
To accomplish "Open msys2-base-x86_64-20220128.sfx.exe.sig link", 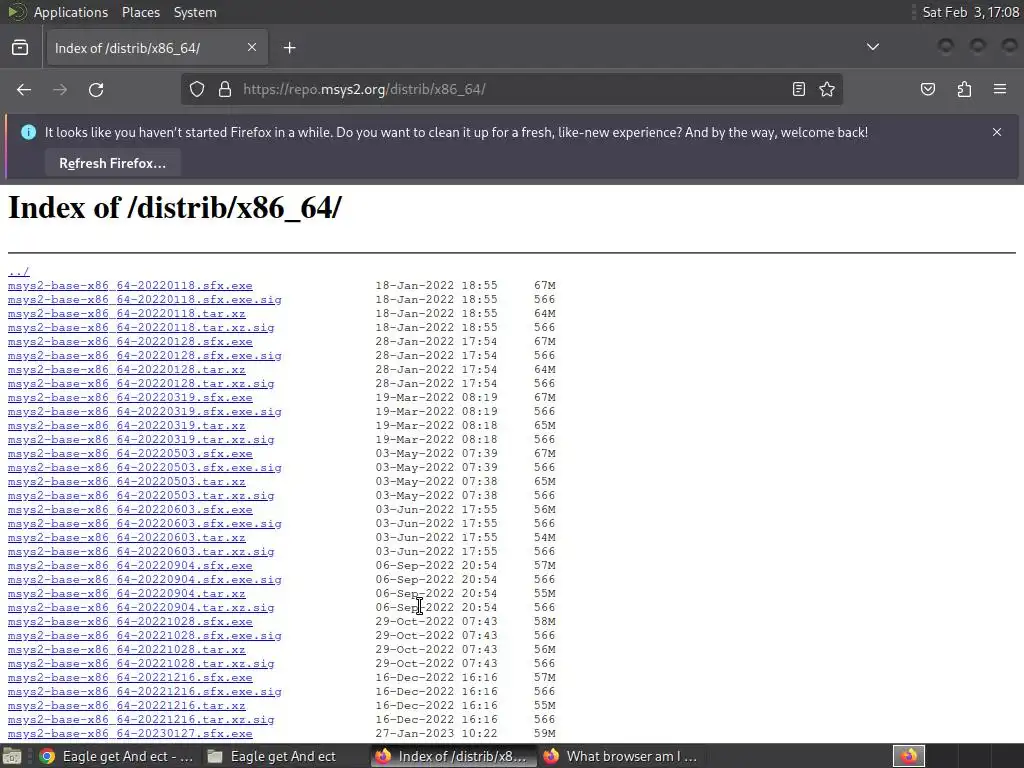I will 144,356.
